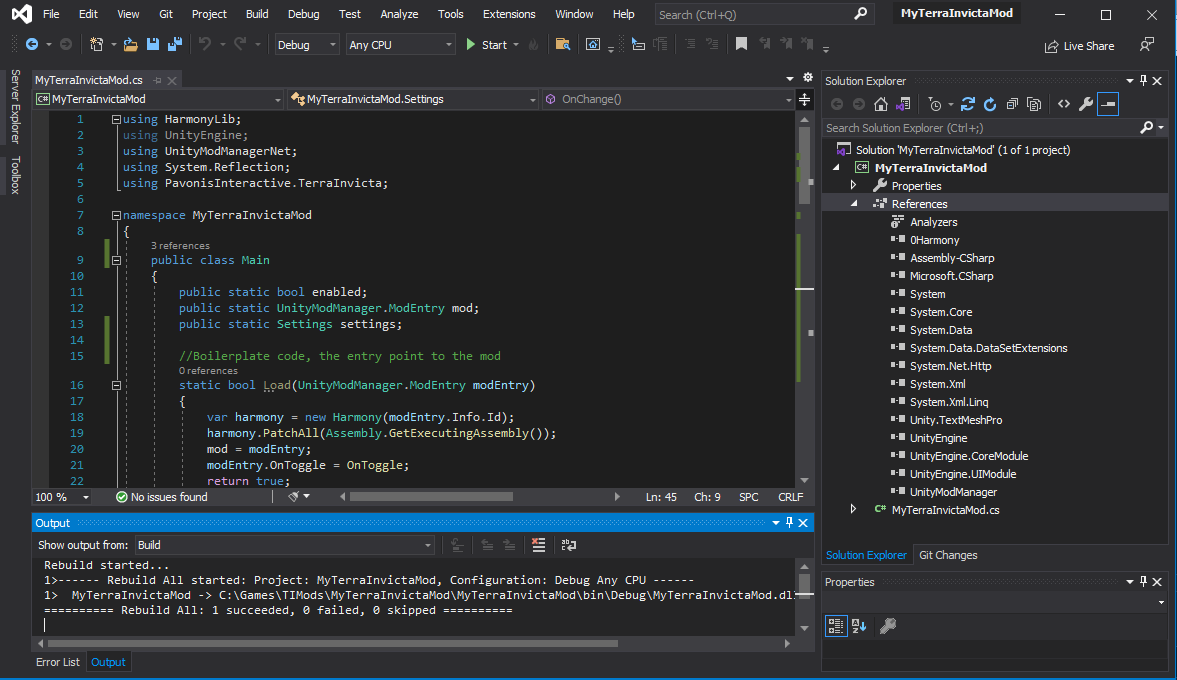
Task: Open the Debug menu
Action: pyautogui.click(x=303, y=14)
